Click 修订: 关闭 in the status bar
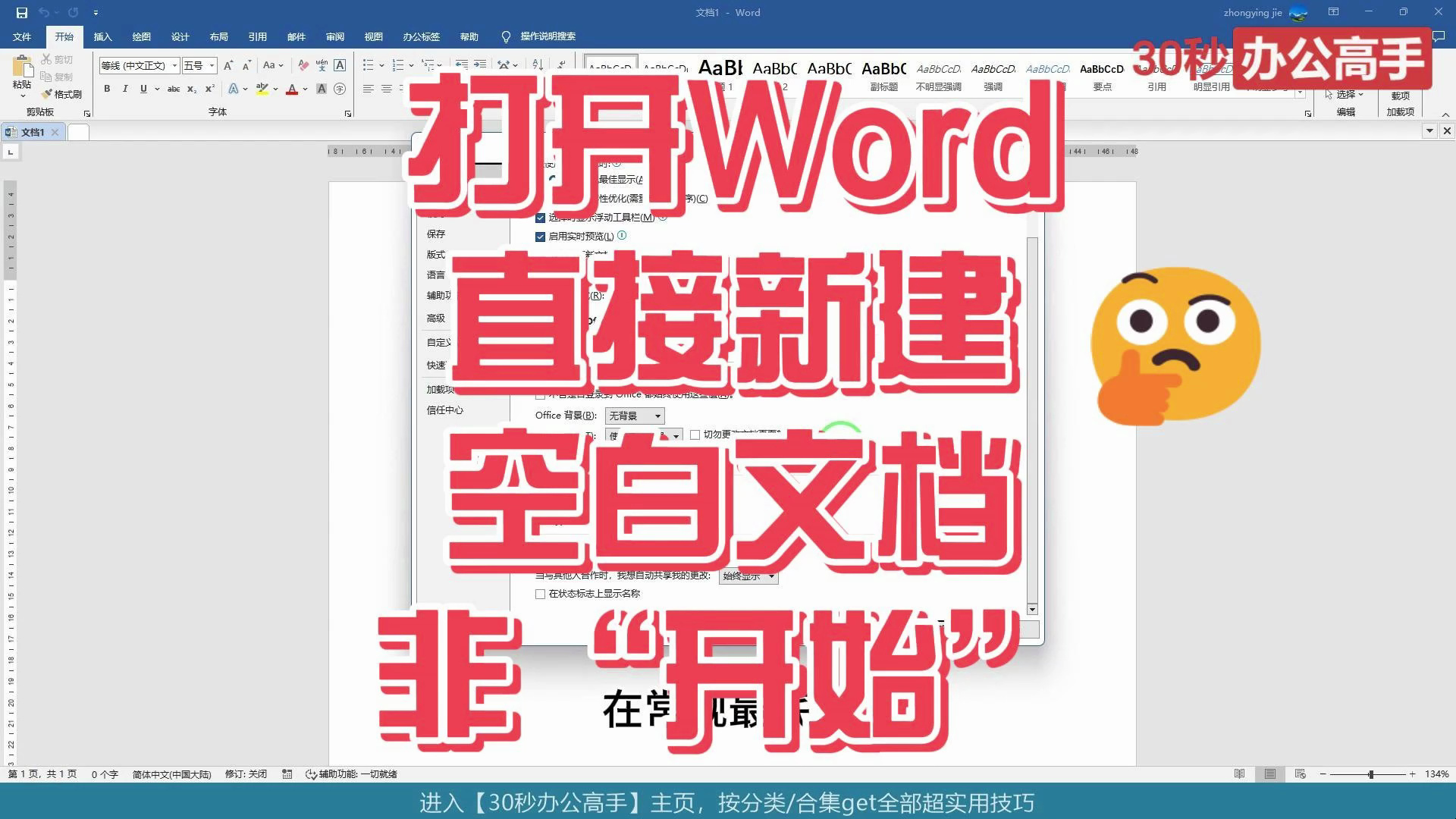The height and width of the screenshot is (819, 1456). (246, 774)
